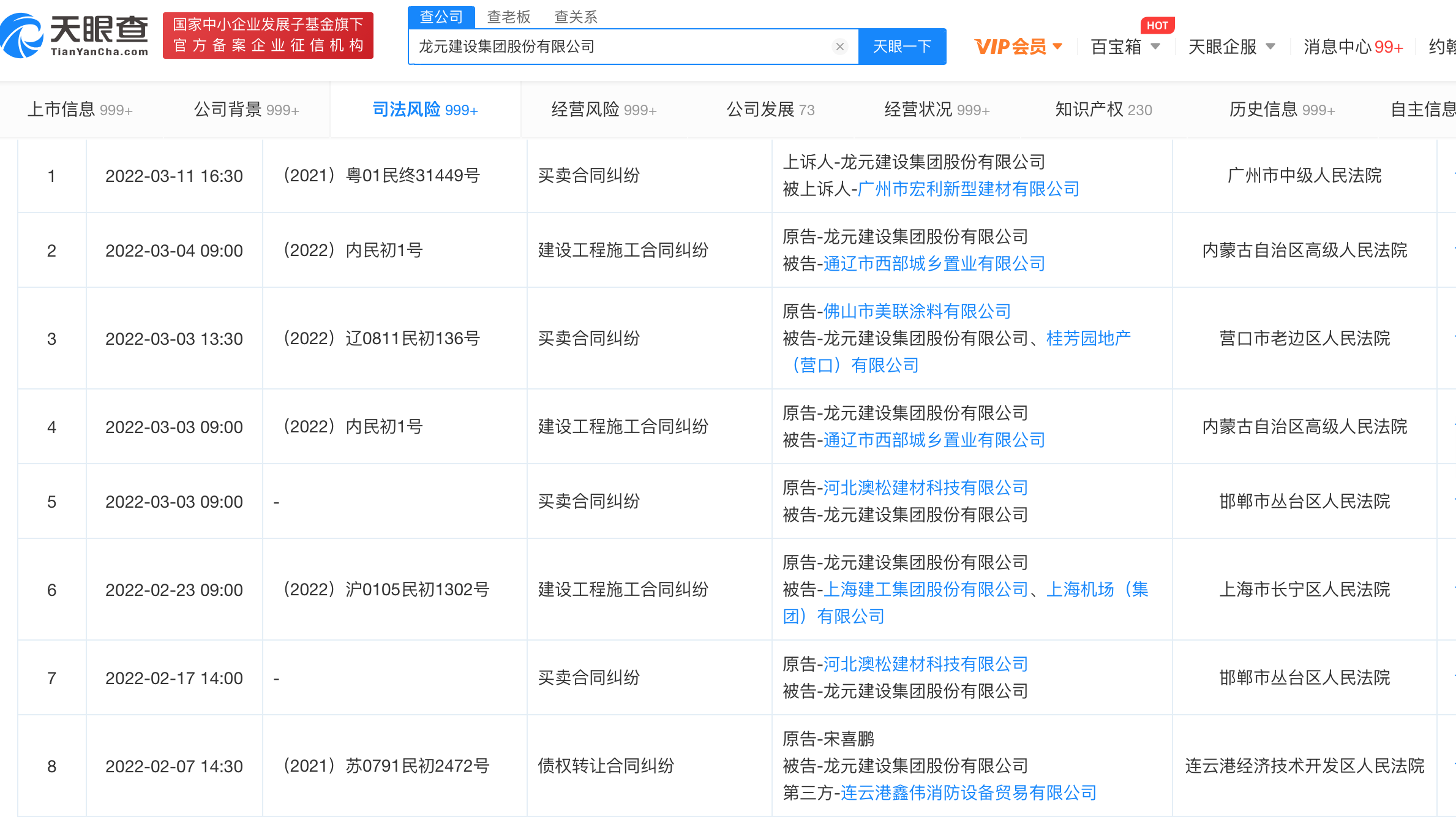Open the 连云港鑫伟消防设备贸易有限公司 link
1456x817 pixels.
968,793
